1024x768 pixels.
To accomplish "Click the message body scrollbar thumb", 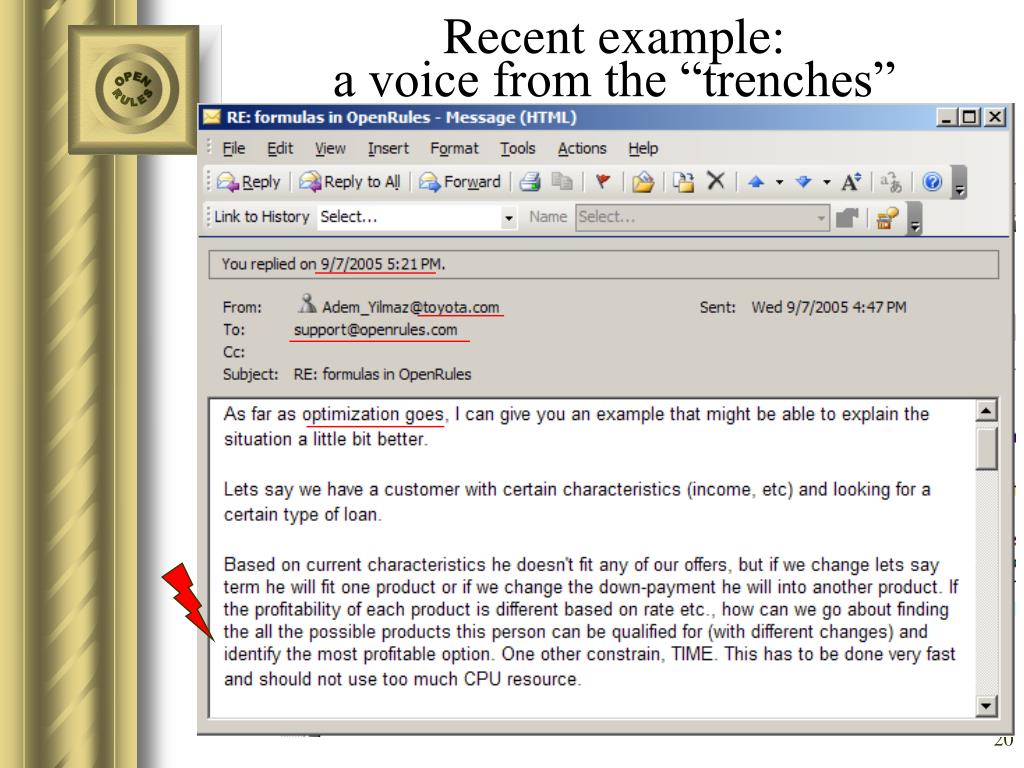I will 986,447.
